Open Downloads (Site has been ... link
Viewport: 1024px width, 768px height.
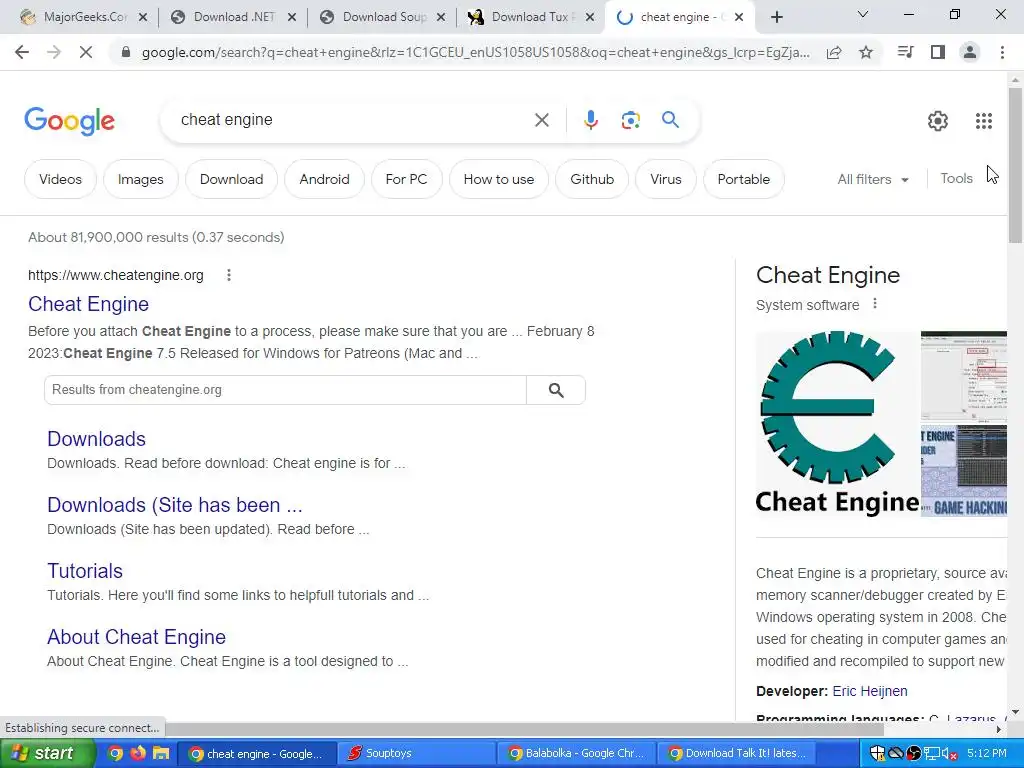point(174,505)
